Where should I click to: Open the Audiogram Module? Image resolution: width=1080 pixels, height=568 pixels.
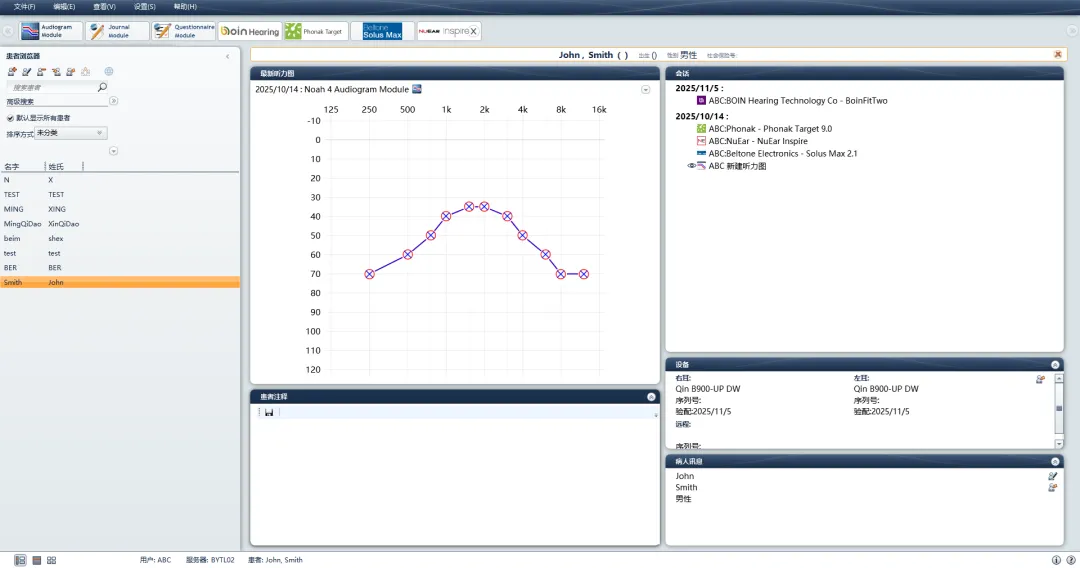click(50, 31)
